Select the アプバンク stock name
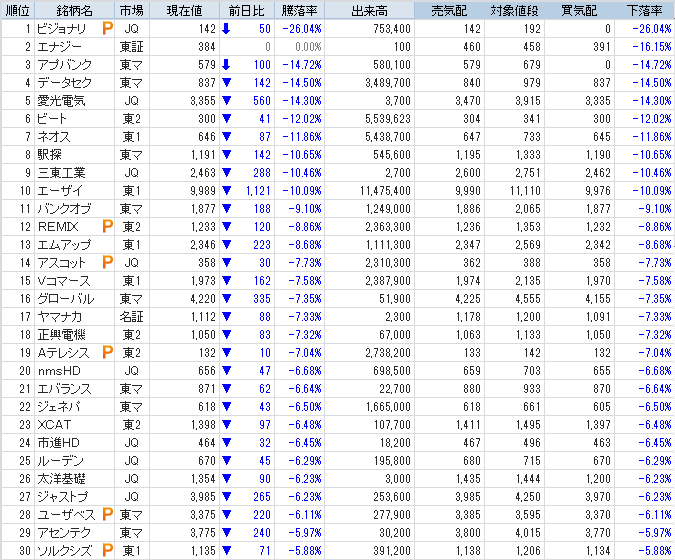Image resolution: width=675 pixels, height=560 pixels. pos(65,65)
